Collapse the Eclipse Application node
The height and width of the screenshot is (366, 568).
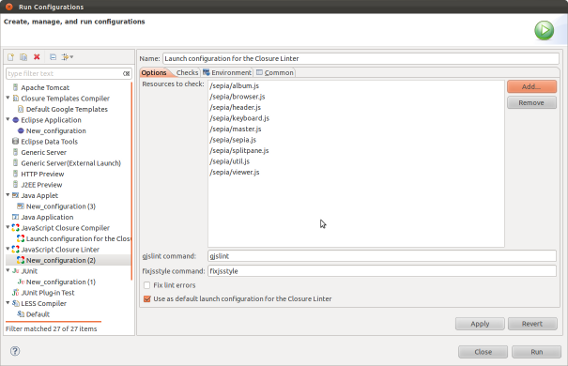coord(8,119)
